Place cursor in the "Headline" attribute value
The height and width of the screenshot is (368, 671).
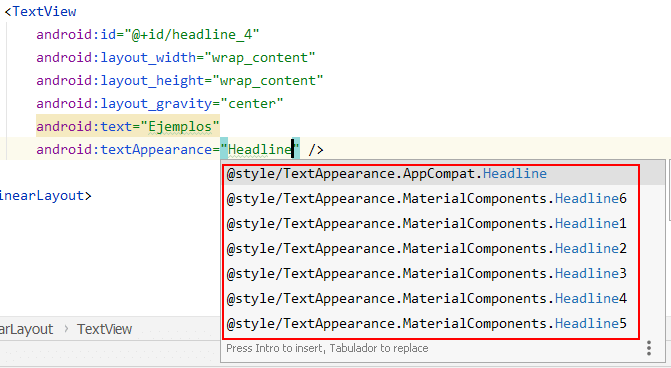coord(259,149)
